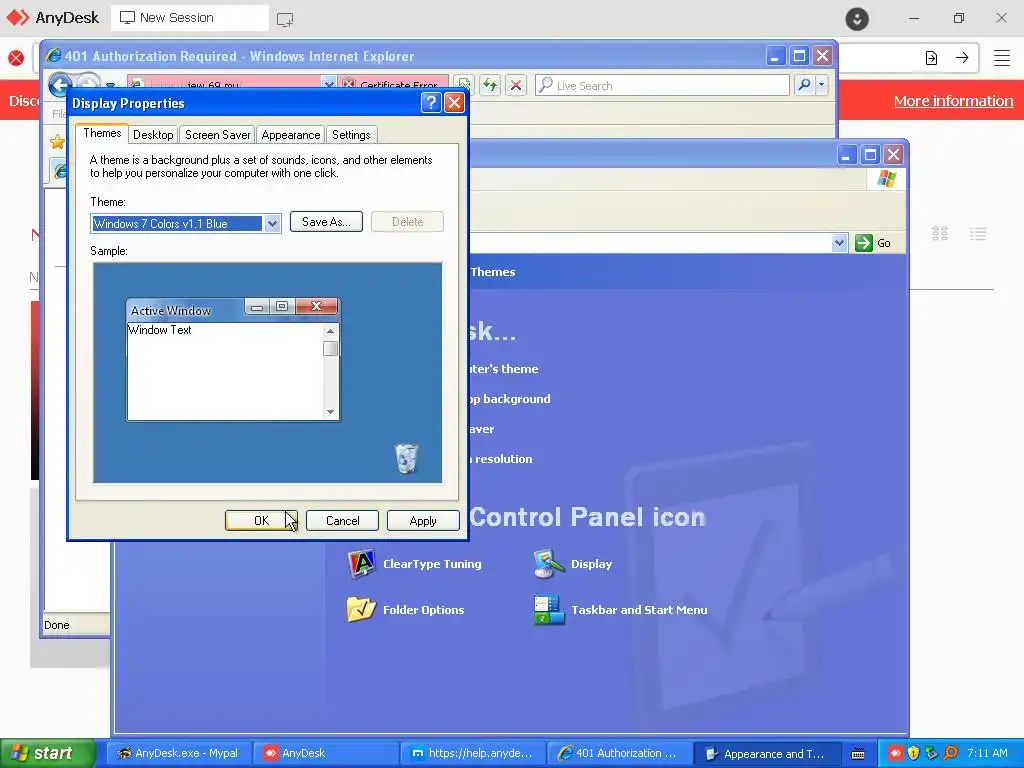Open the Start menu
The image size is (1024, 768).
[x=47, y=753]
